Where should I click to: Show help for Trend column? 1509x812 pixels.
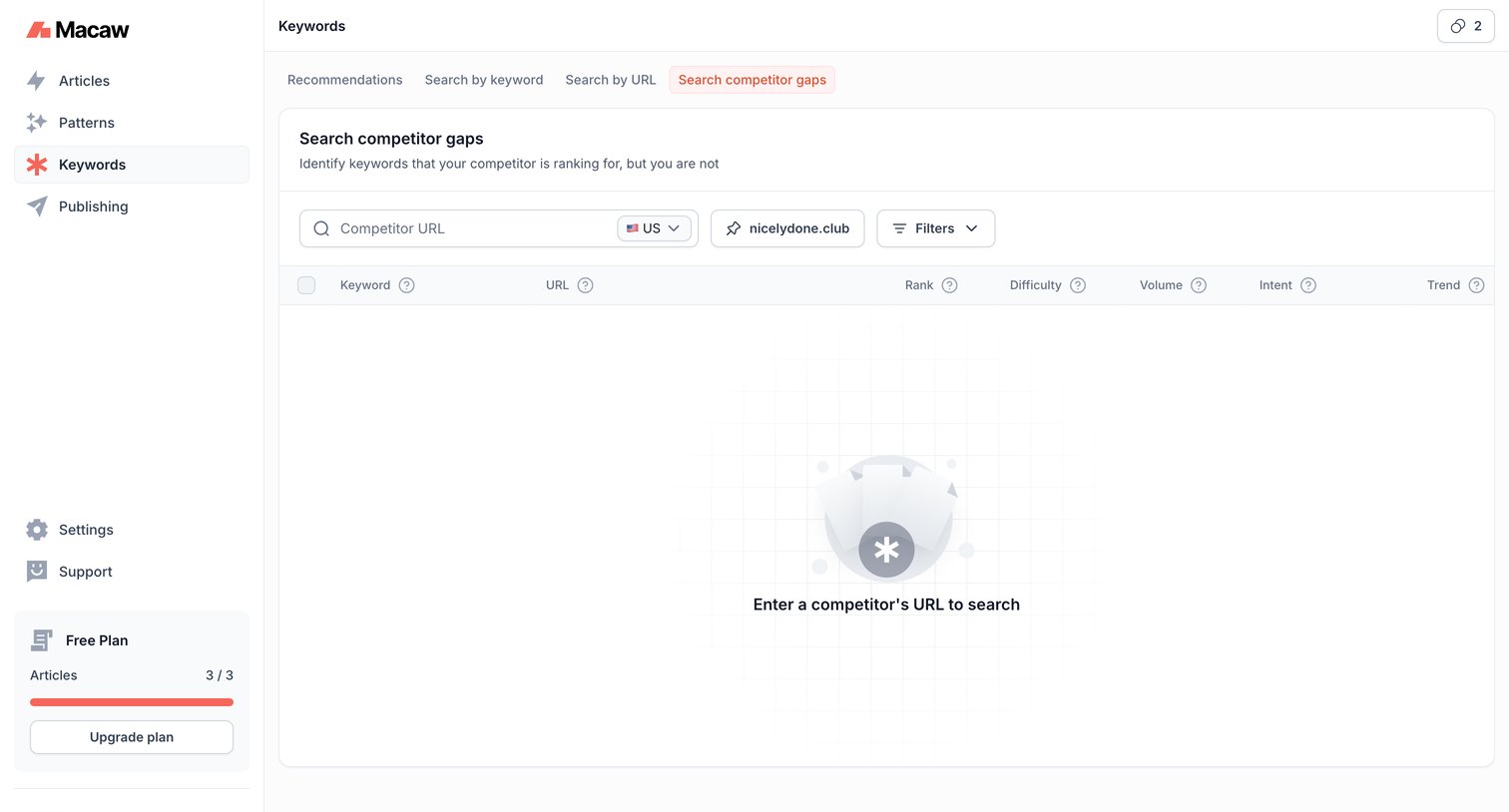pyautogui.click(x=1476, y=285)
